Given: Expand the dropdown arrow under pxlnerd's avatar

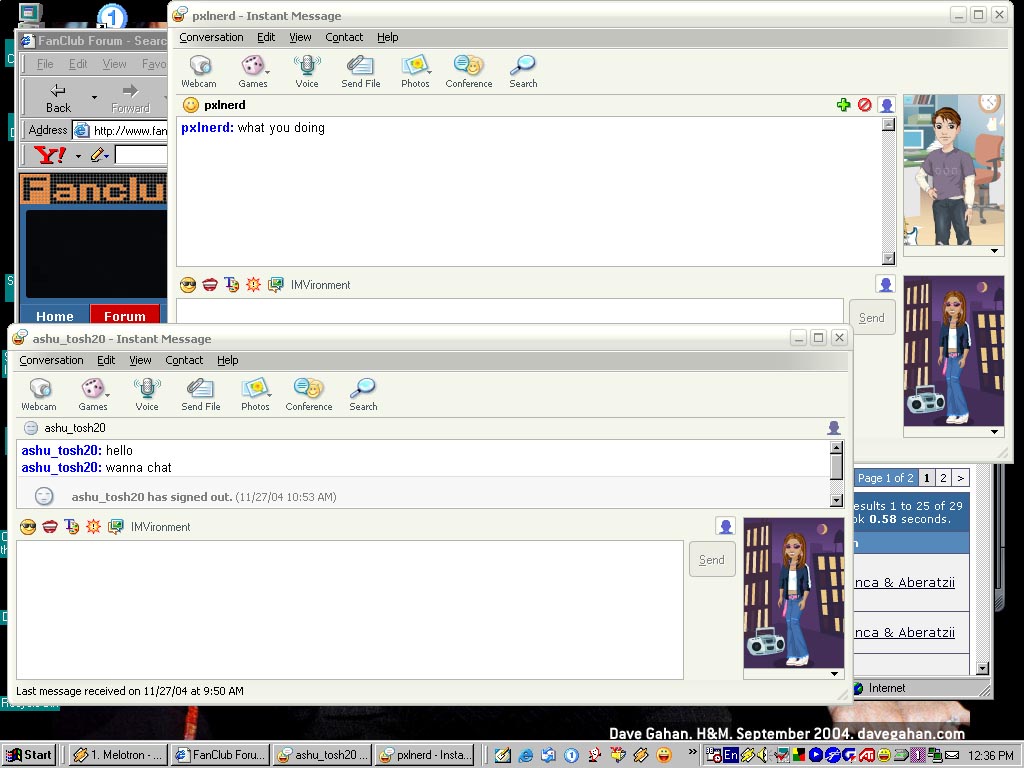Looking at the screenshot, I should click(994, 251).
